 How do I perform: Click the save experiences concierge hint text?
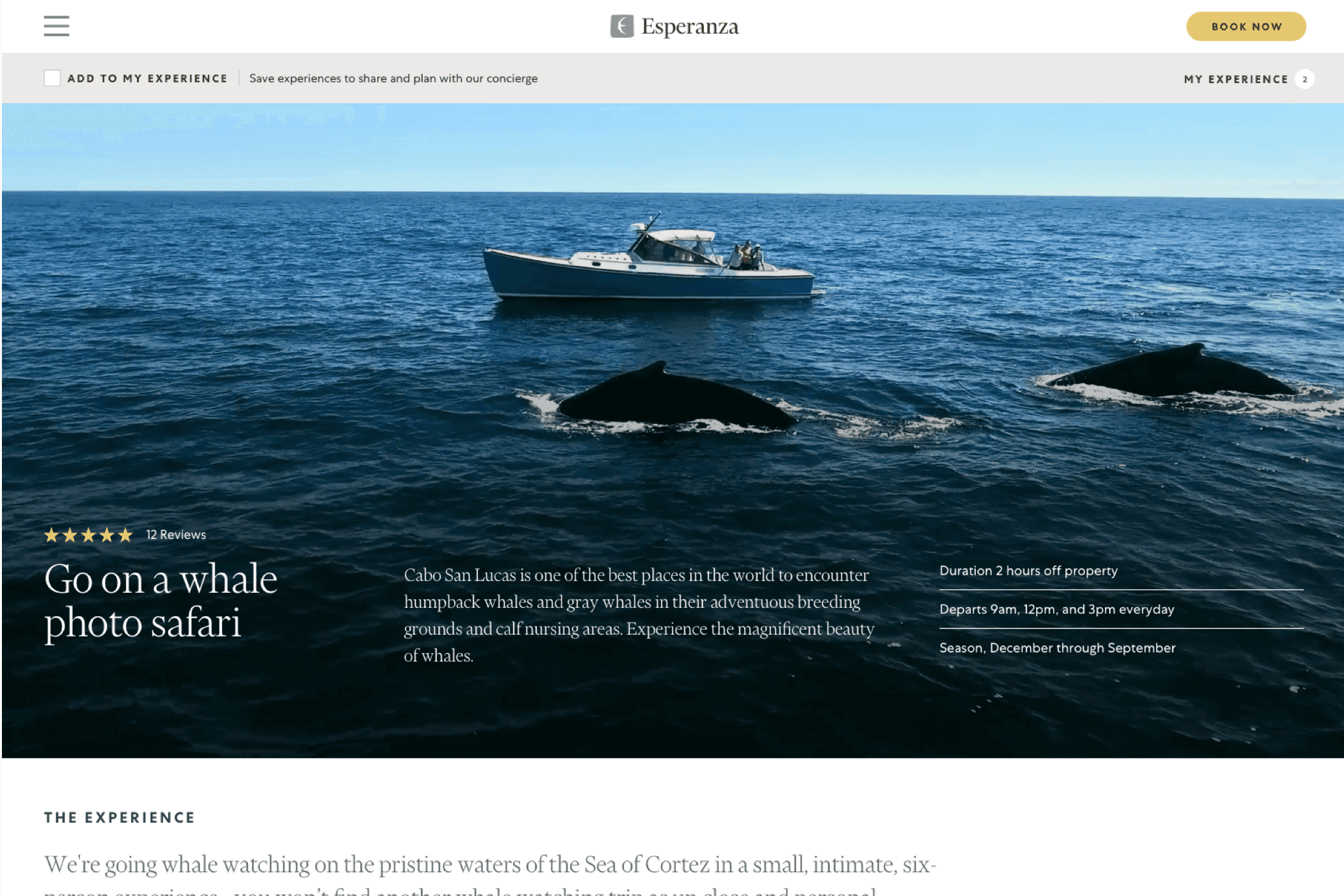pos(393,79)
